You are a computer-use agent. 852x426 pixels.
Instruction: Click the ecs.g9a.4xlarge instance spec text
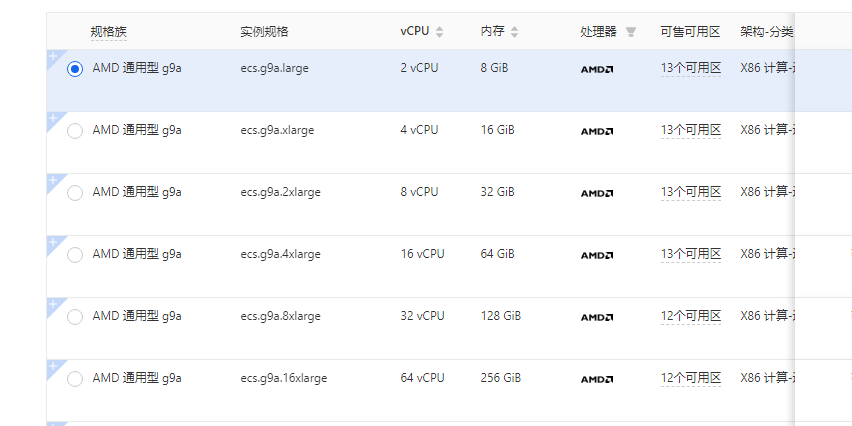(281, 254)
